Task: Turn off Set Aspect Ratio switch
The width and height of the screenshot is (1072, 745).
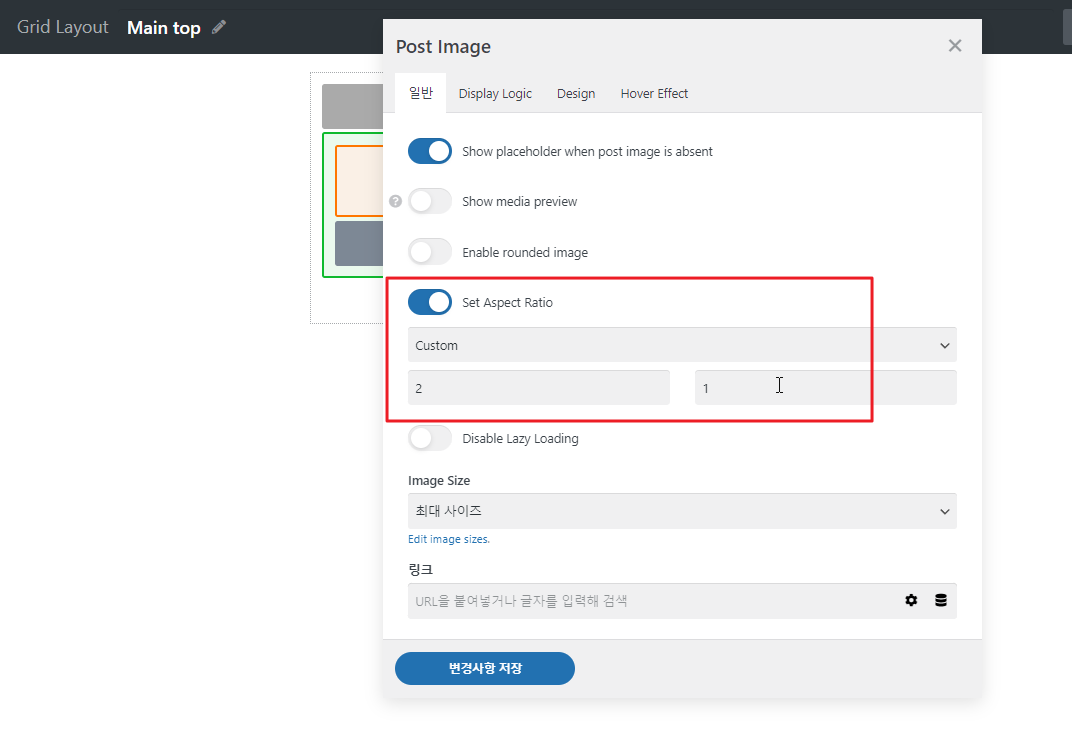Action: (430, 302)
